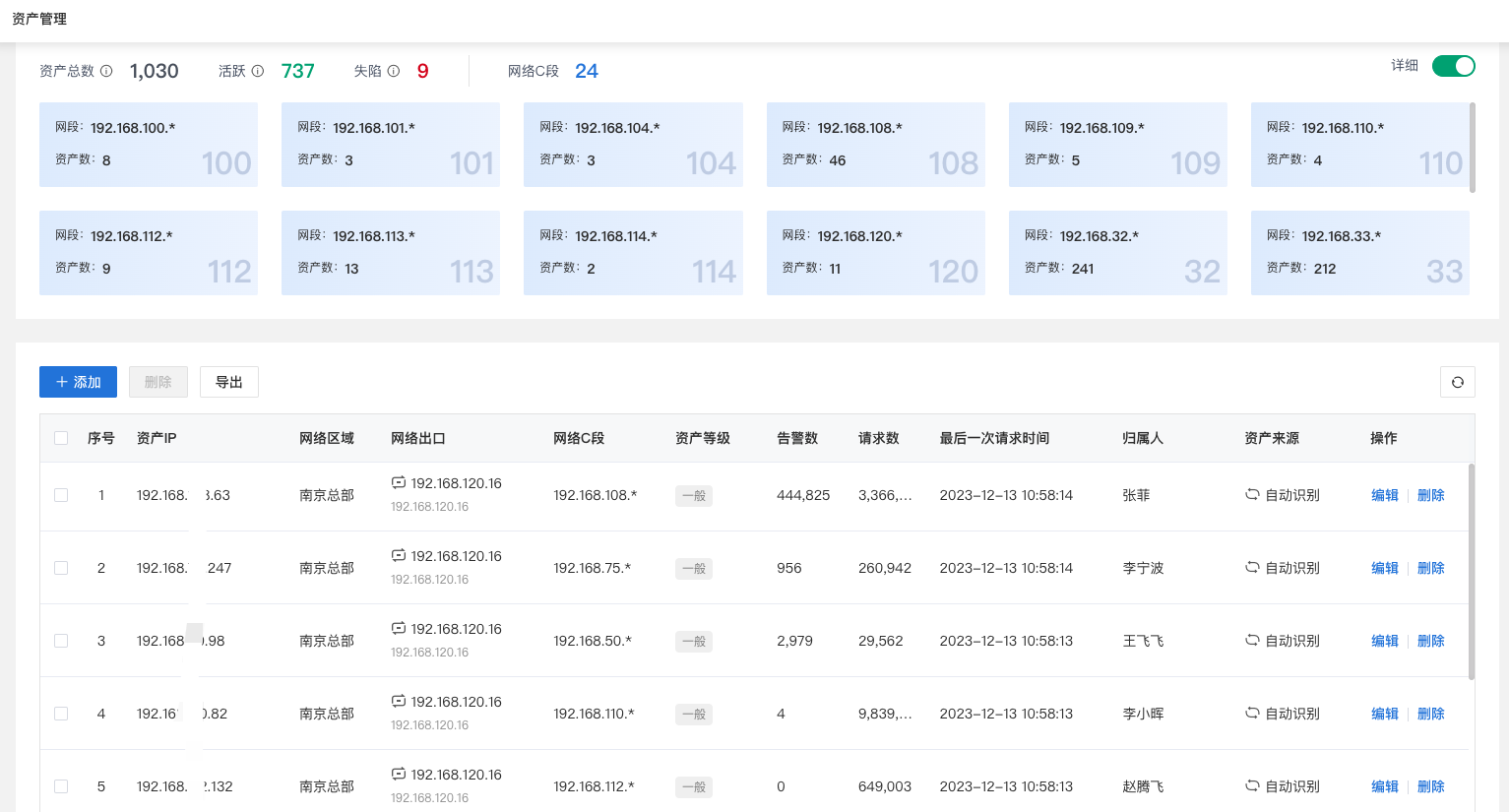Click info icon beside 失陷 count
The width and height of the screenshot is (1509, 812).
click(x=394, y=71)
